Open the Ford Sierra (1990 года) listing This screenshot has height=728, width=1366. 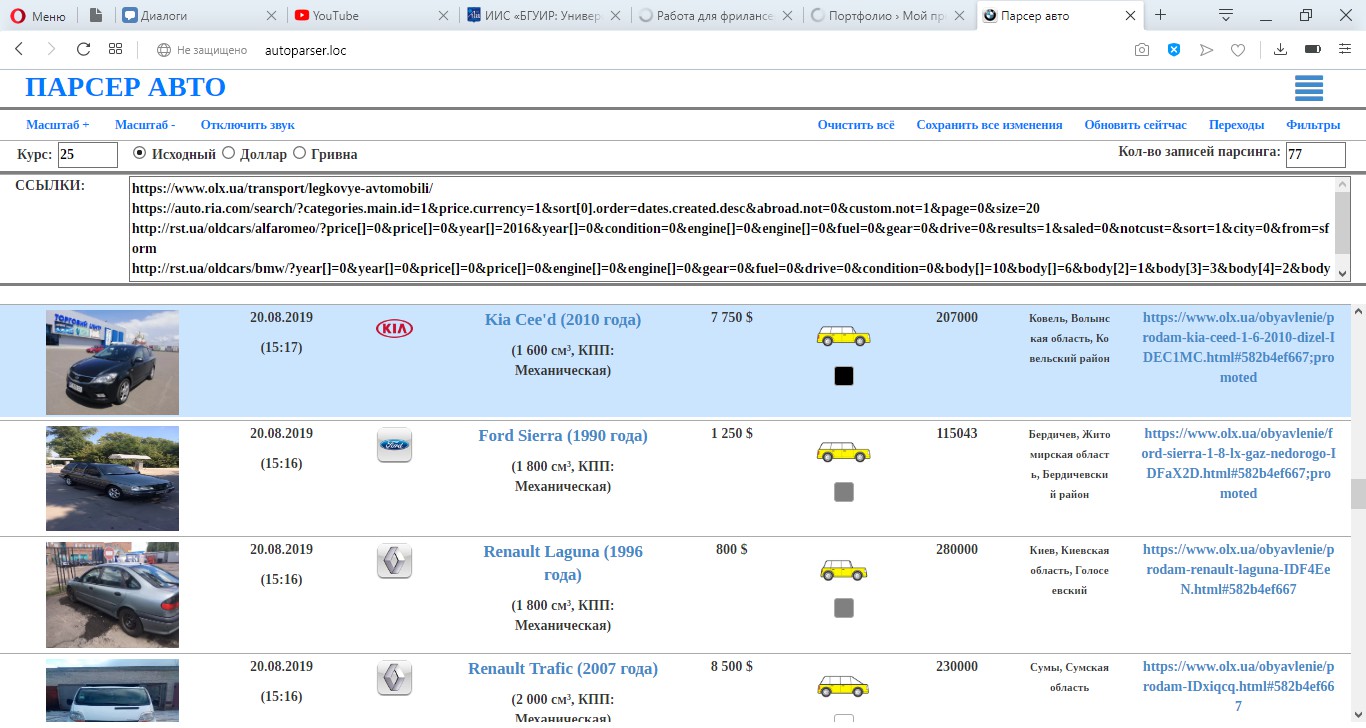click(563, 436)
